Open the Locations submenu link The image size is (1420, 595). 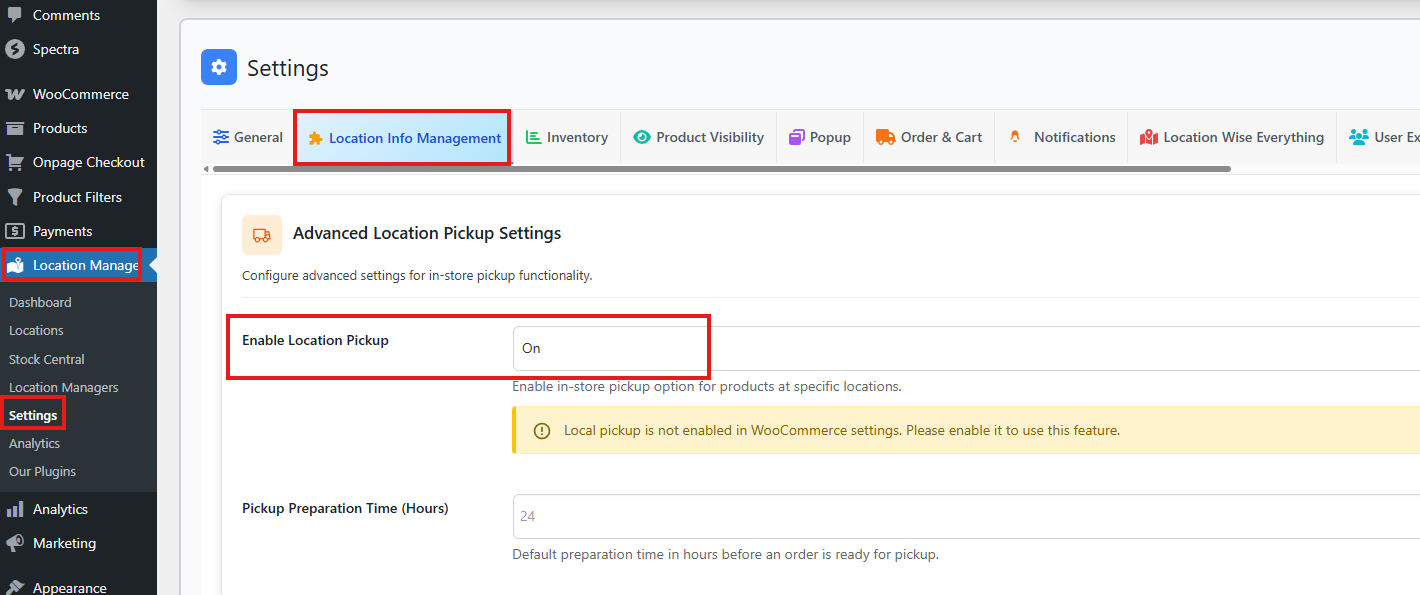[x=36, y=330]
